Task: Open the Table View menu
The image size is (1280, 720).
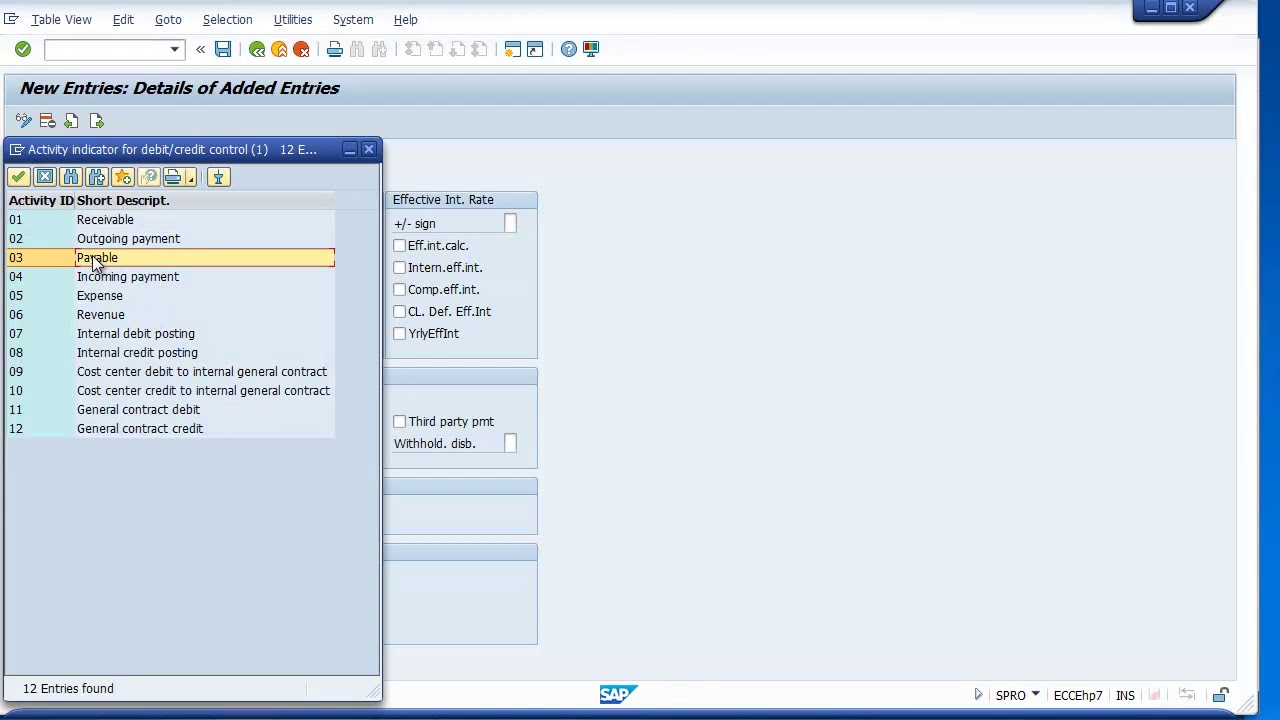Action: tap(61, 19)
